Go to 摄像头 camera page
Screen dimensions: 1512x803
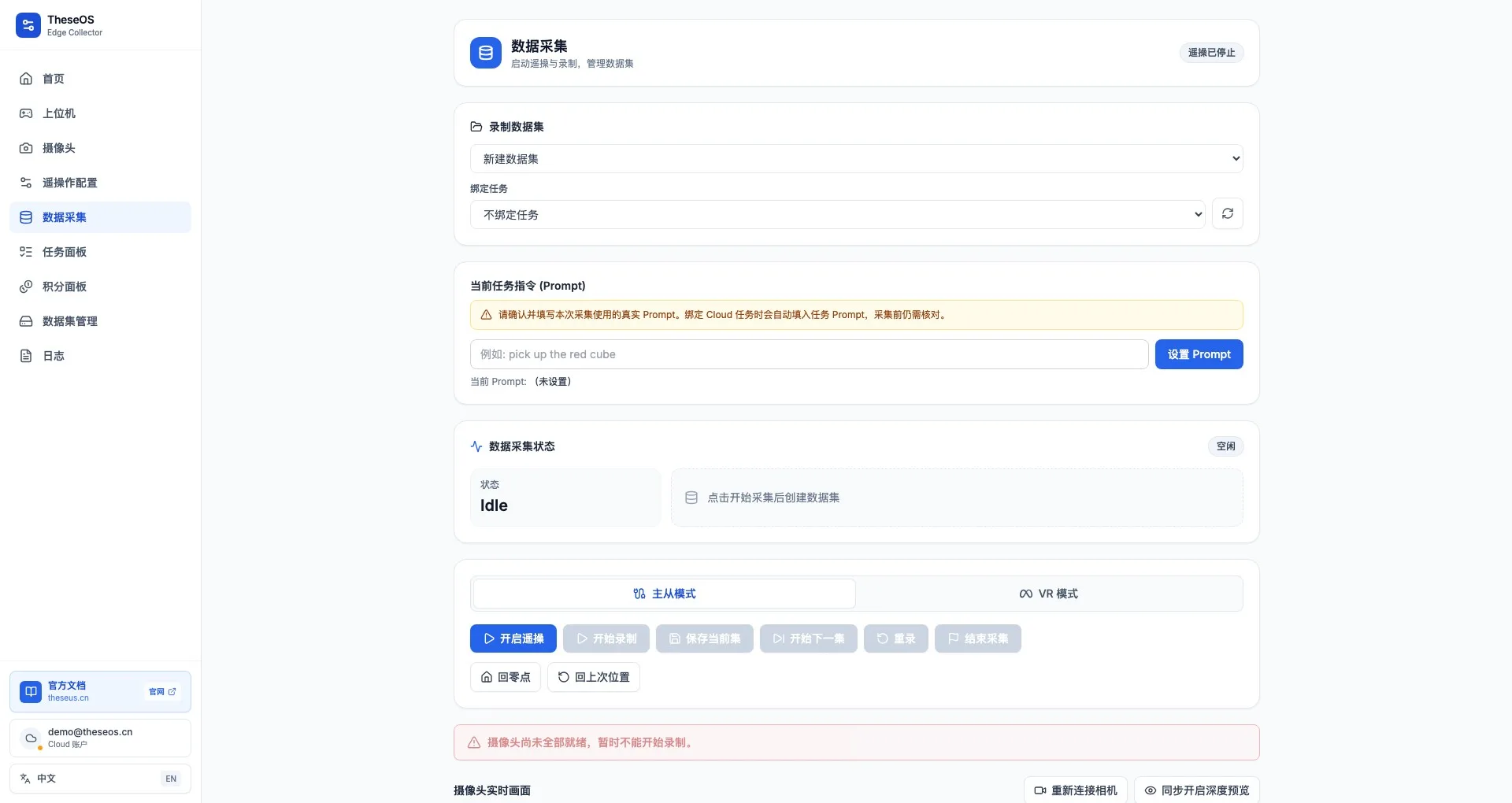[x=100, y=148]
